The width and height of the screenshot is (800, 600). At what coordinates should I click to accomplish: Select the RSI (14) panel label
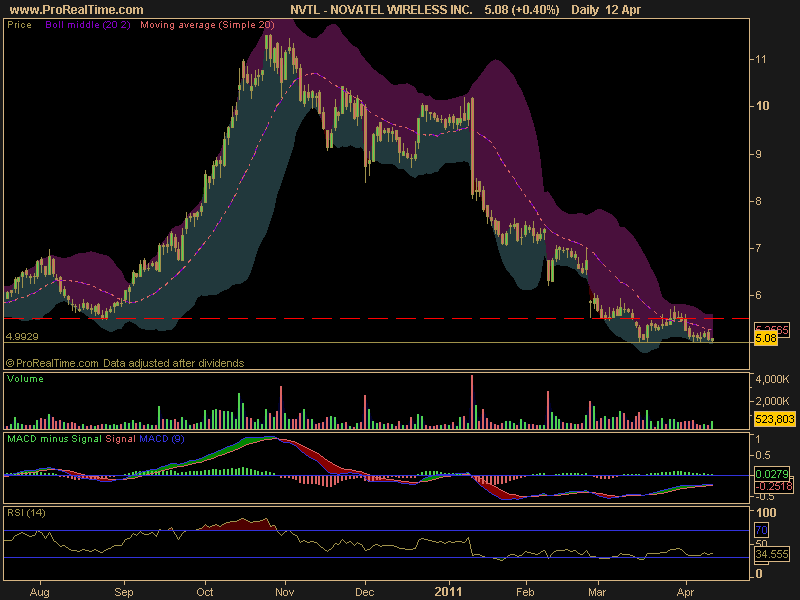click(26, 513)
